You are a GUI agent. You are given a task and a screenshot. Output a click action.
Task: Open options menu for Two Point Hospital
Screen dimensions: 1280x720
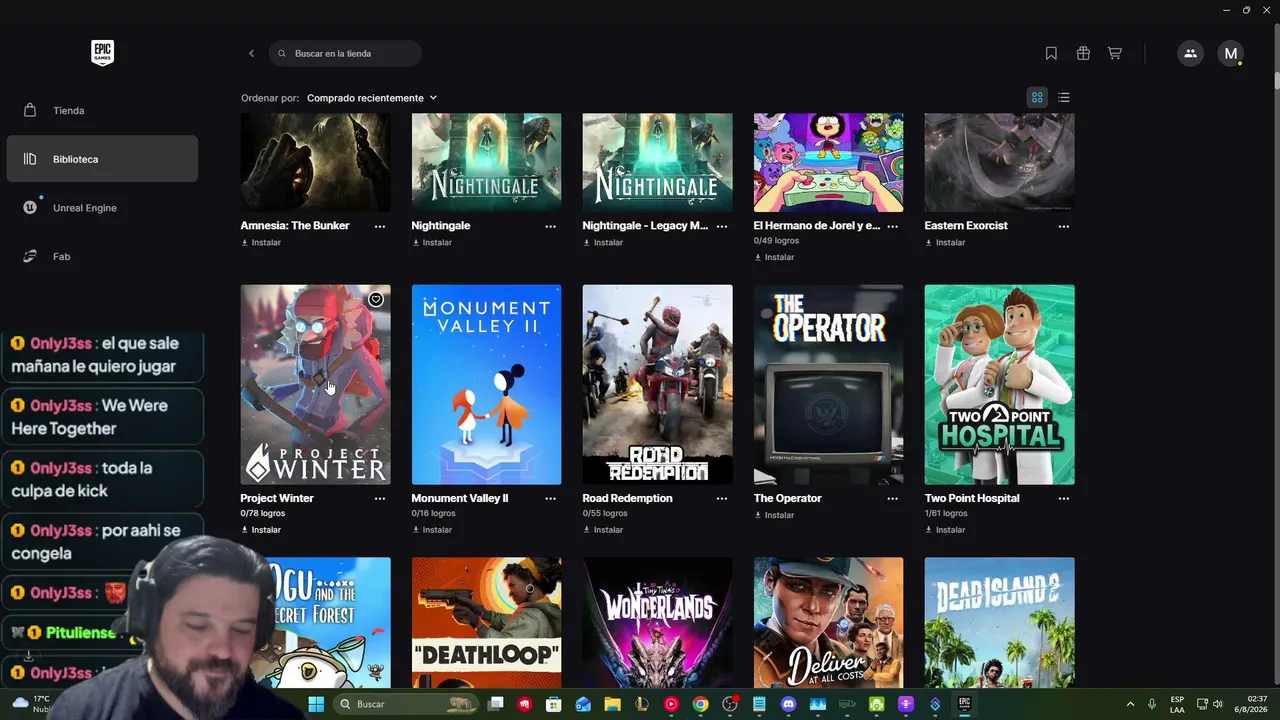click(1064, 498)
